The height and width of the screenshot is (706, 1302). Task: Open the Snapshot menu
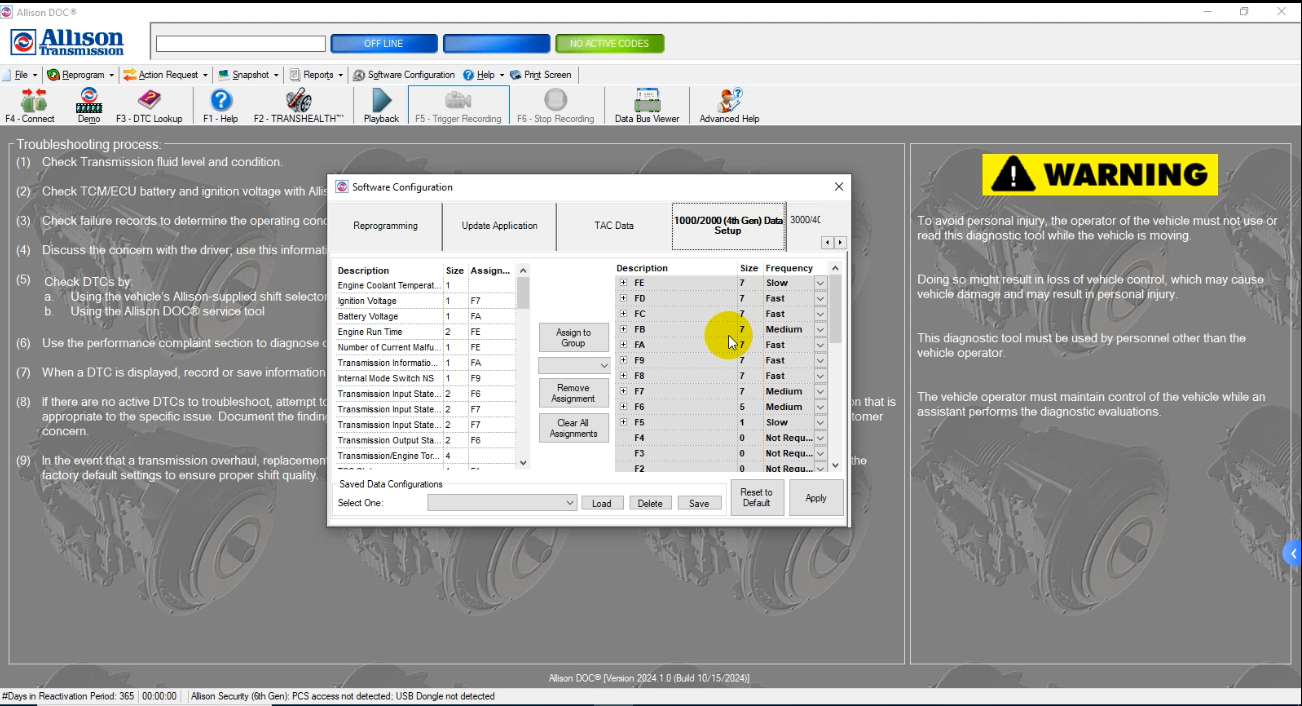point(248,75)
